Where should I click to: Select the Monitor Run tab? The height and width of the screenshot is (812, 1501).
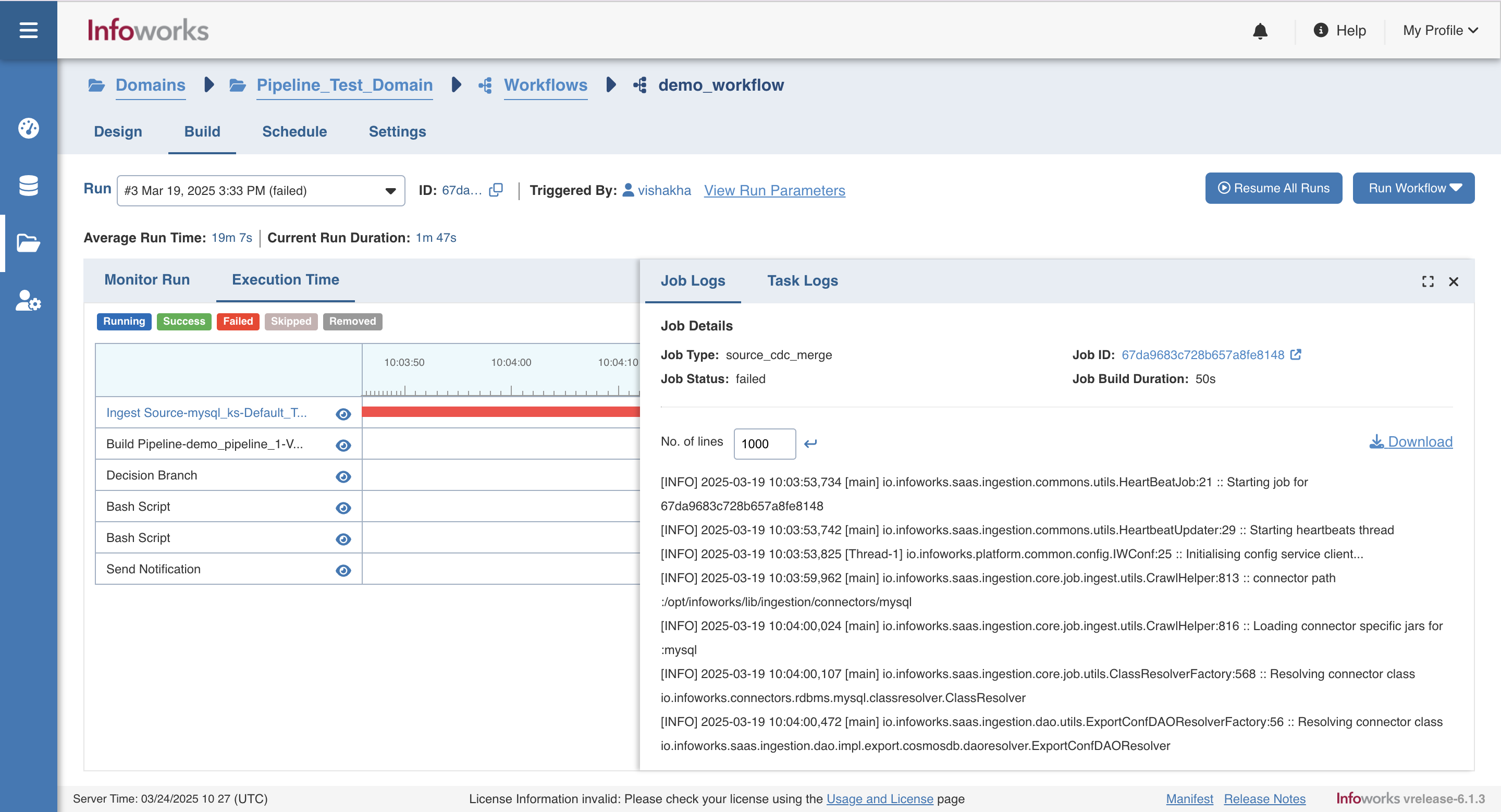coord(147,279)
